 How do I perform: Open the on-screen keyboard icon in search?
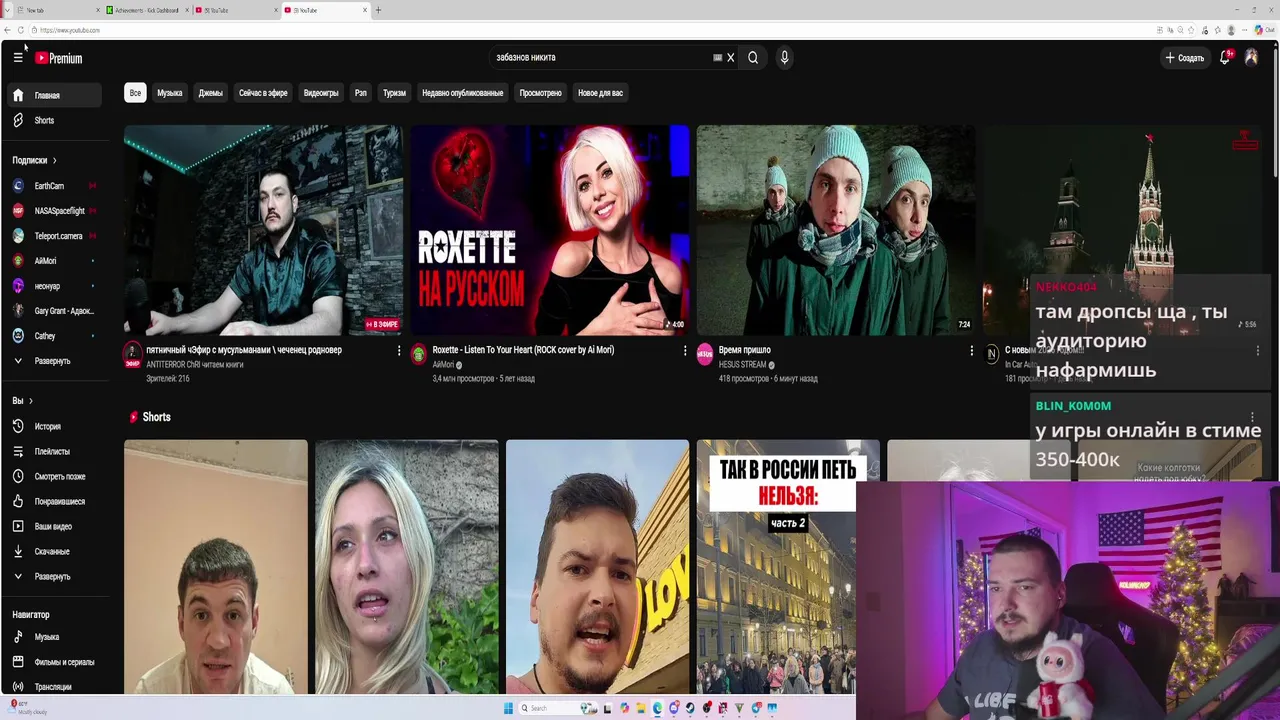pyautogui.click(x=717, y=57)
